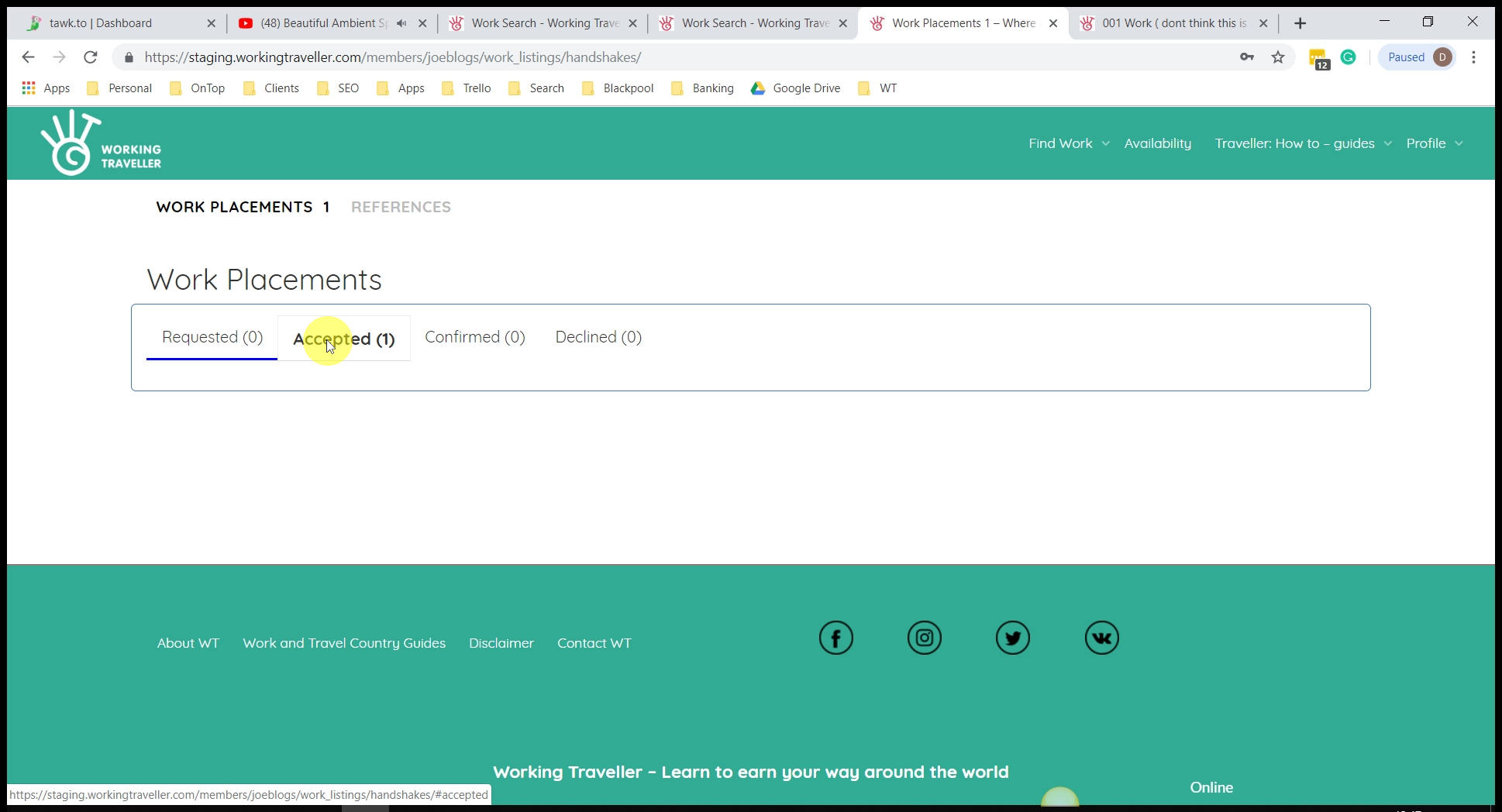Viewport: 1502px width, 812px height.
Task: Open the REFERENCES section link
Action: (x=401, y=207)
